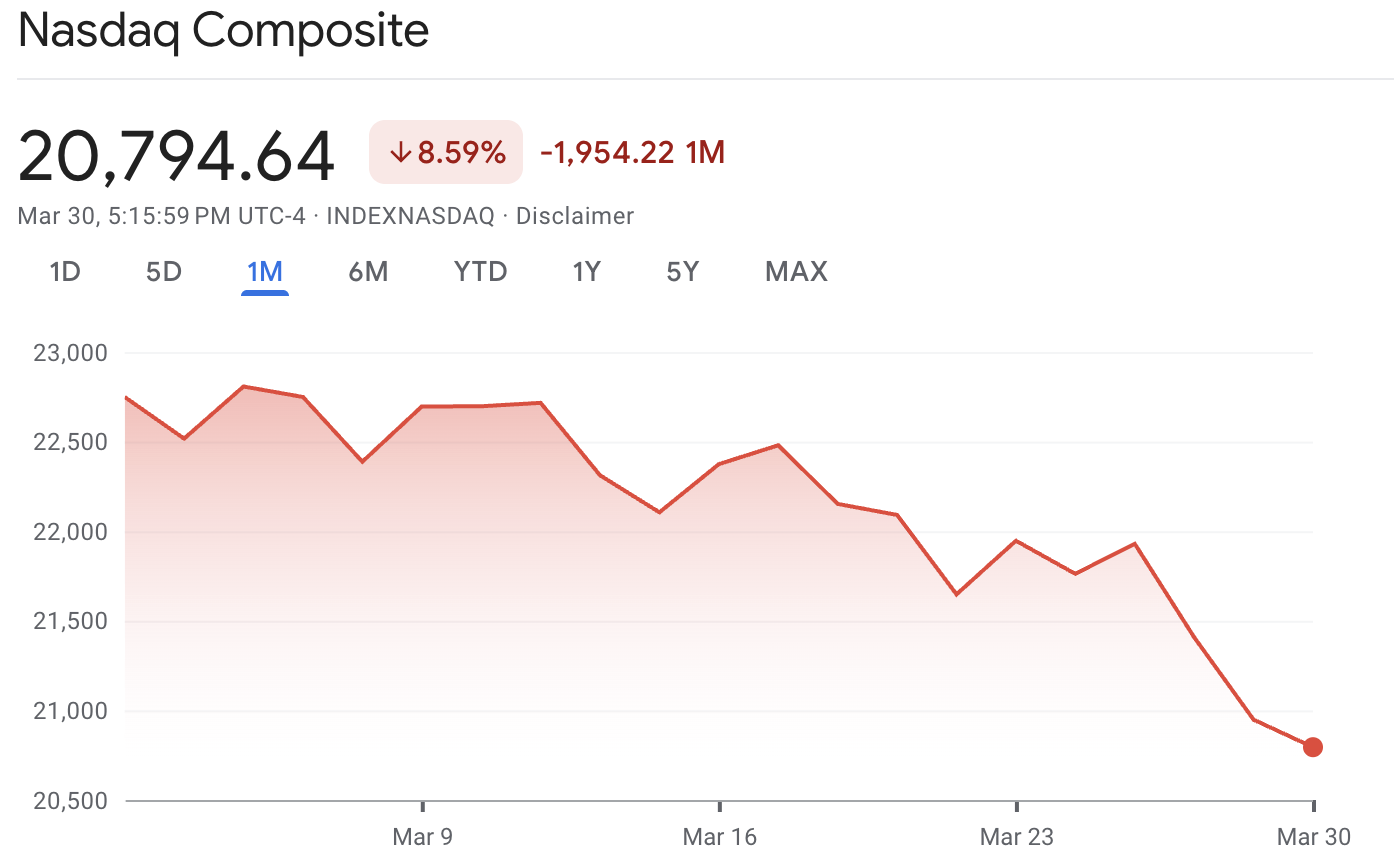
Task: Select the red endpoint dot on the chart
Action: 1312,747
